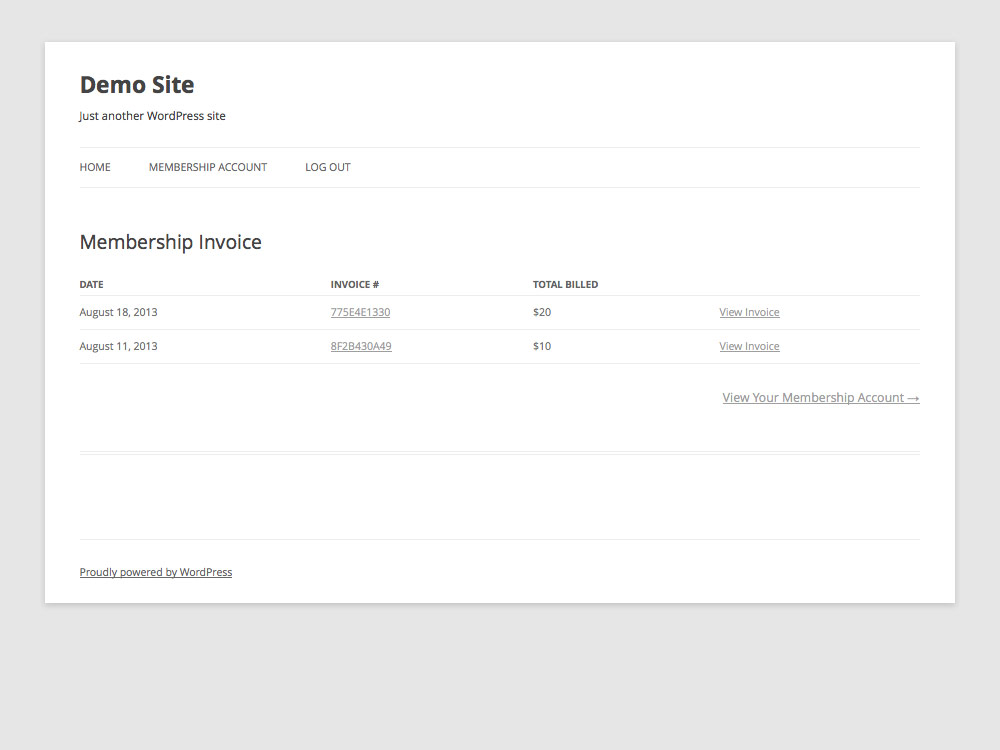Click LOG OUT in the navigation bar
Viewport: 1000px width, 750px height.
[x=327, y=167]
